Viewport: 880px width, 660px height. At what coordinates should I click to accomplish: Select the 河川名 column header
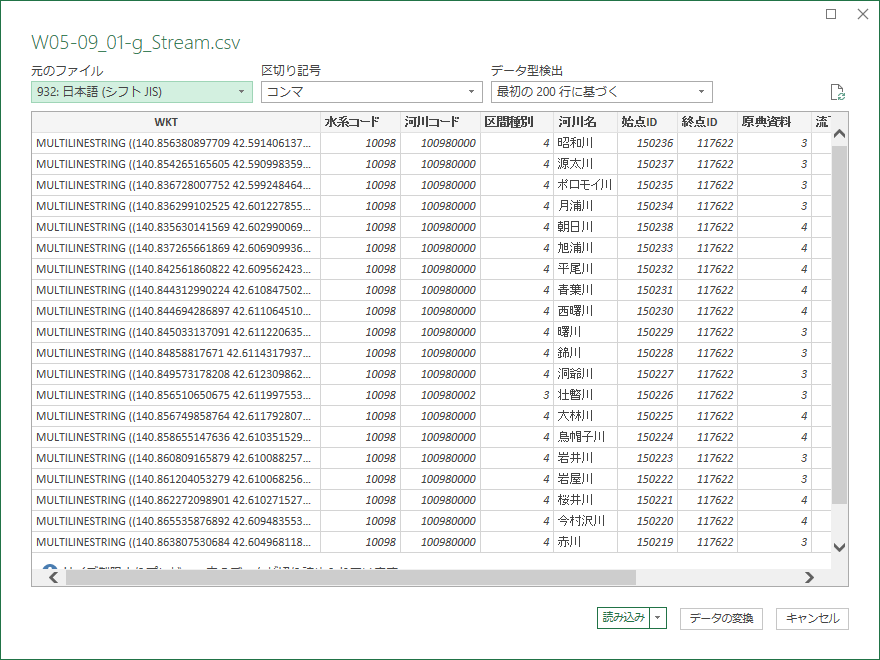577,122
